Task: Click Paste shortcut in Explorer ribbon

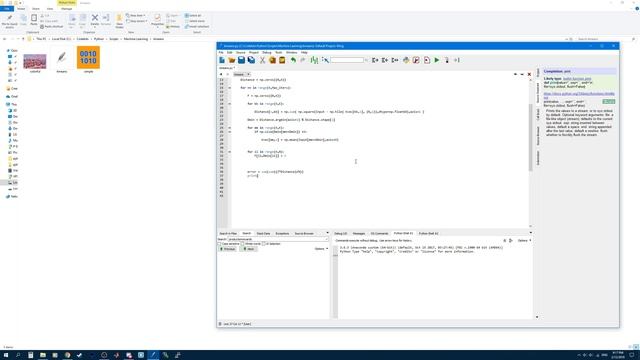Action: coord(52,27)
